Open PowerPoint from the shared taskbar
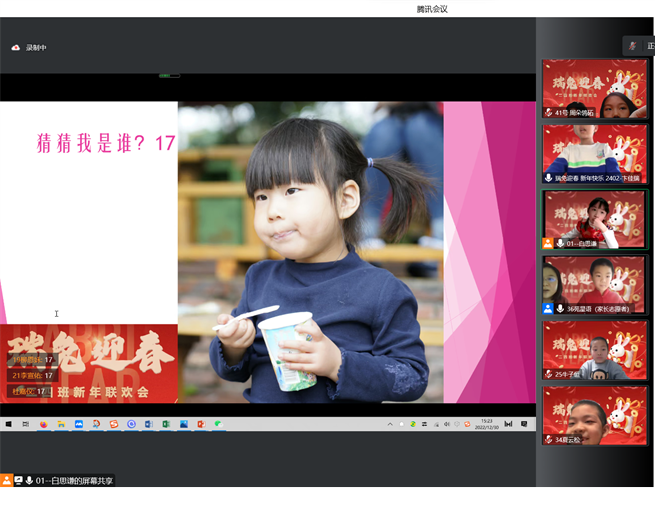Viewport: 655px width, 513px height. 201,424
